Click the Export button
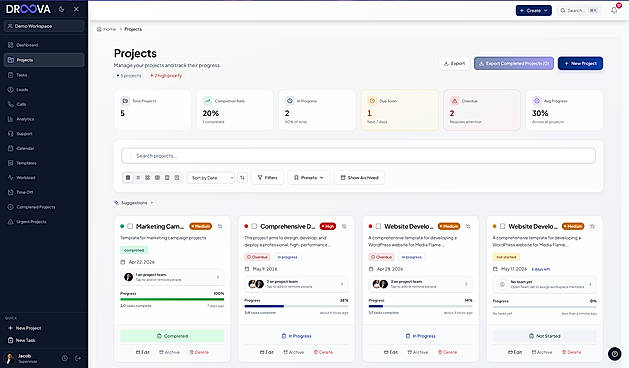 coord(455,63)
